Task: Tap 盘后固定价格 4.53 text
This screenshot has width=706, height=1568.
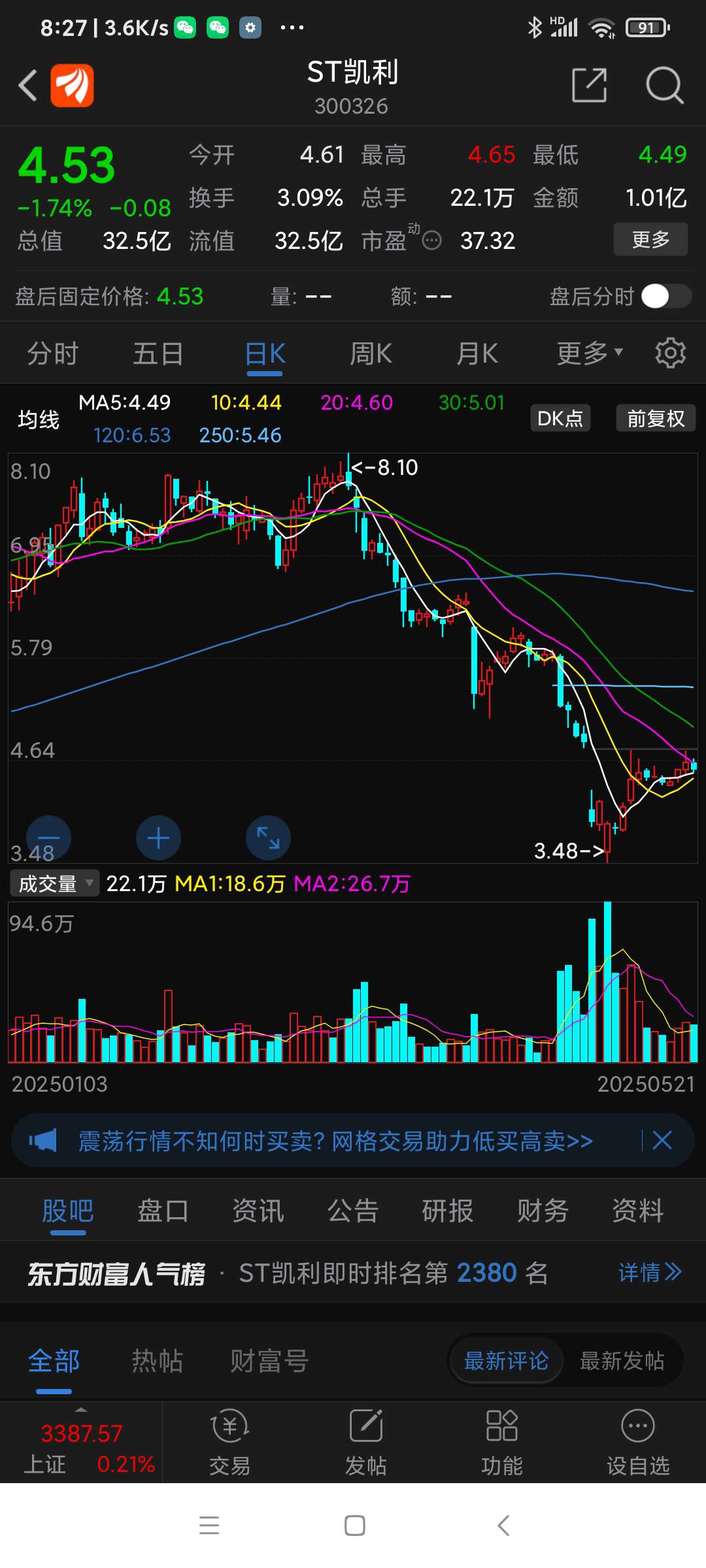Action: coord(109,296)
